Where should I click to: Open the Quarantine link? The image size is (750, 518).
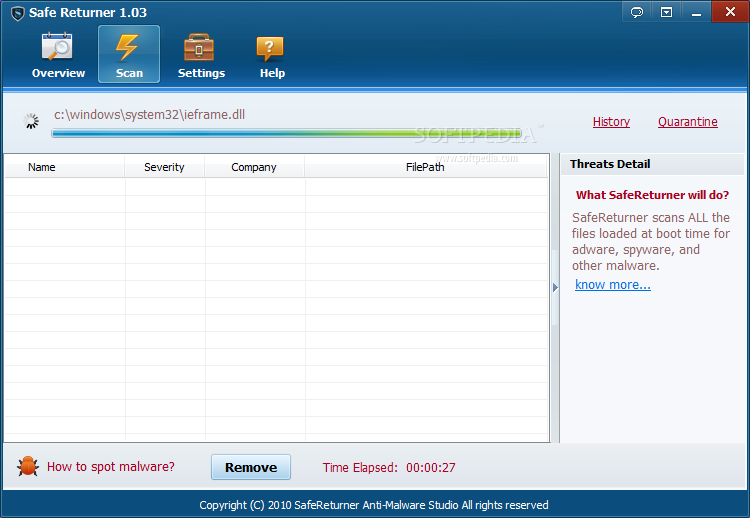(687, 121)
